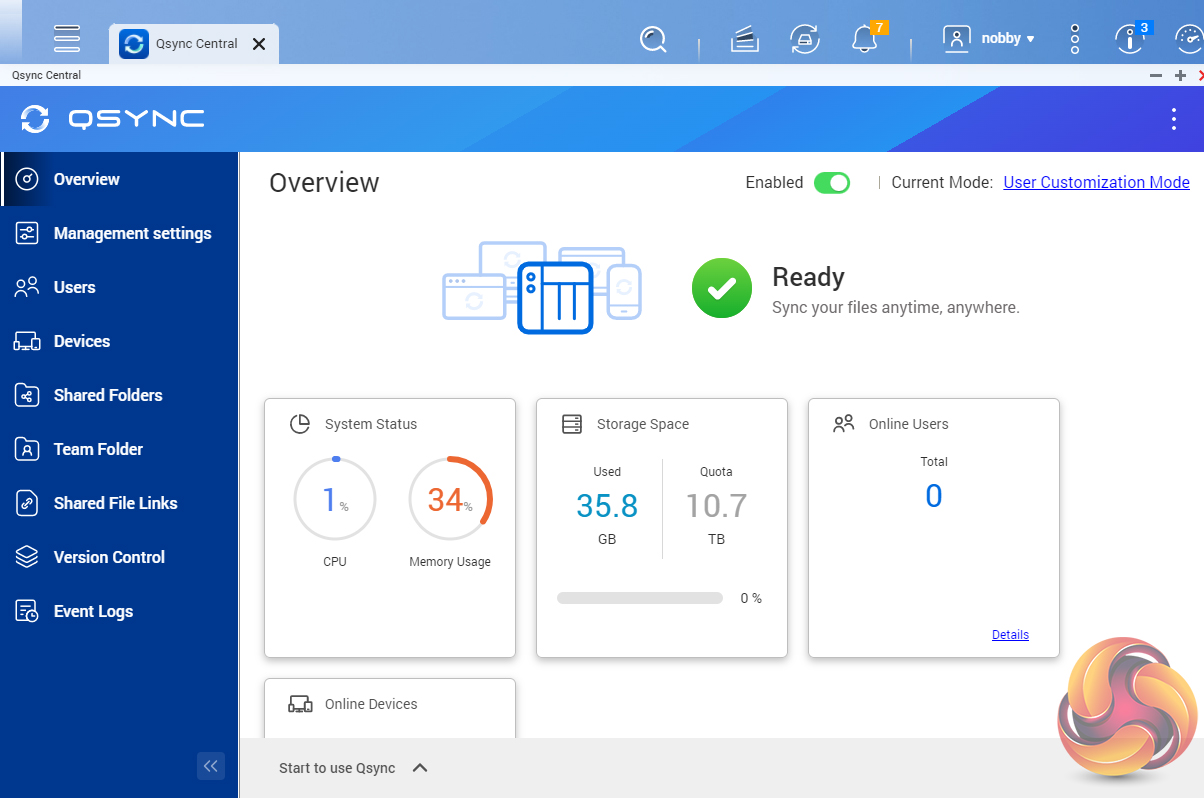Open notifications bell with 7 badge
The width and height of the screenshot is (1204, 798).
point(863,40)
